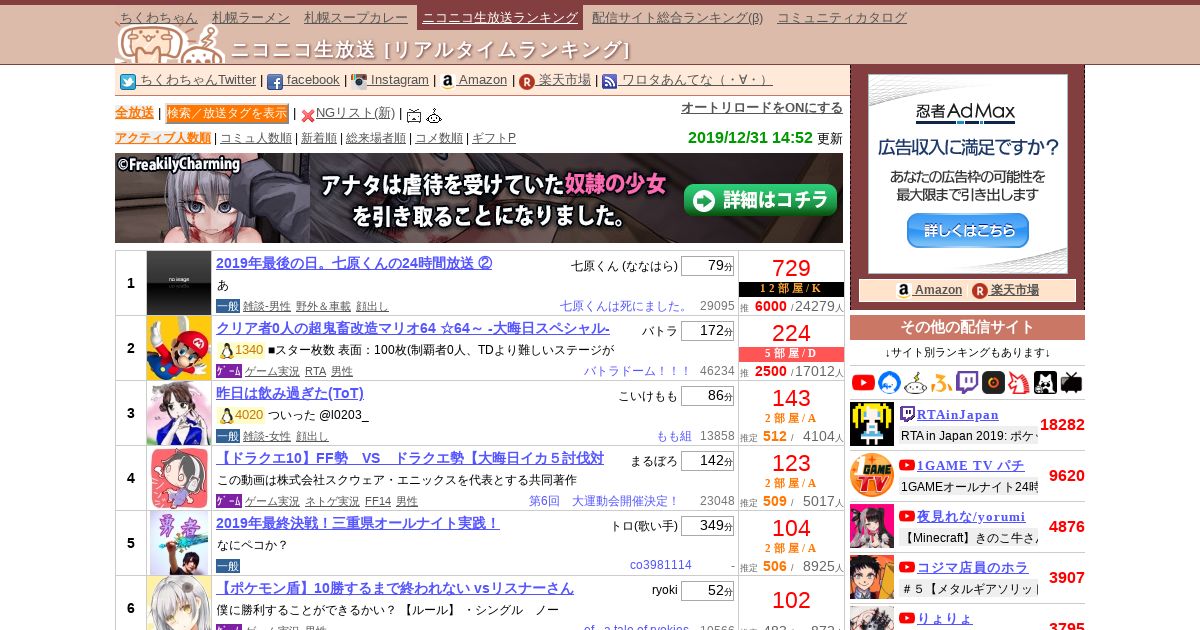The width and height of the screenshot is (1200, 630).
Task: Click the RSS feed icon beside ワロタあんてな
Action: click(x=610, y=82)
